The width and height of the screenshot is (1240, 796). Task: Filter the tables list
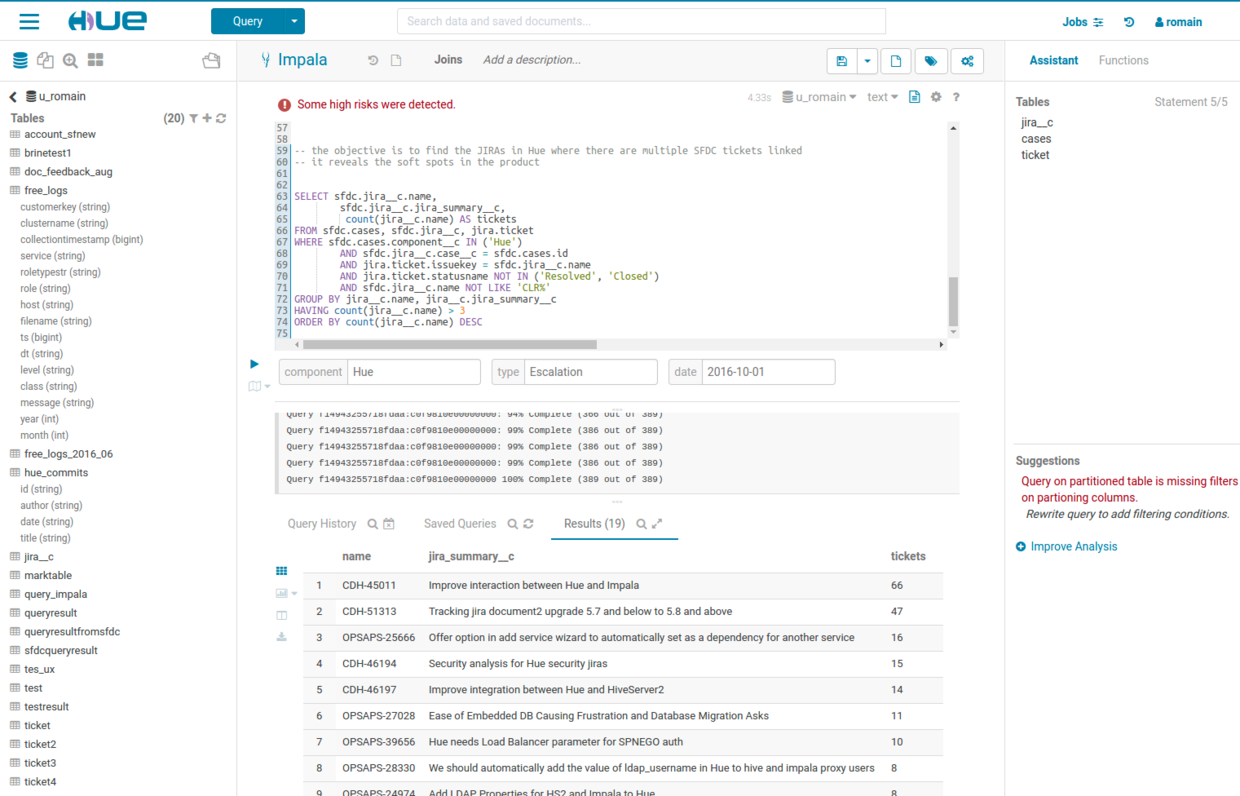(x=194, y=118)
